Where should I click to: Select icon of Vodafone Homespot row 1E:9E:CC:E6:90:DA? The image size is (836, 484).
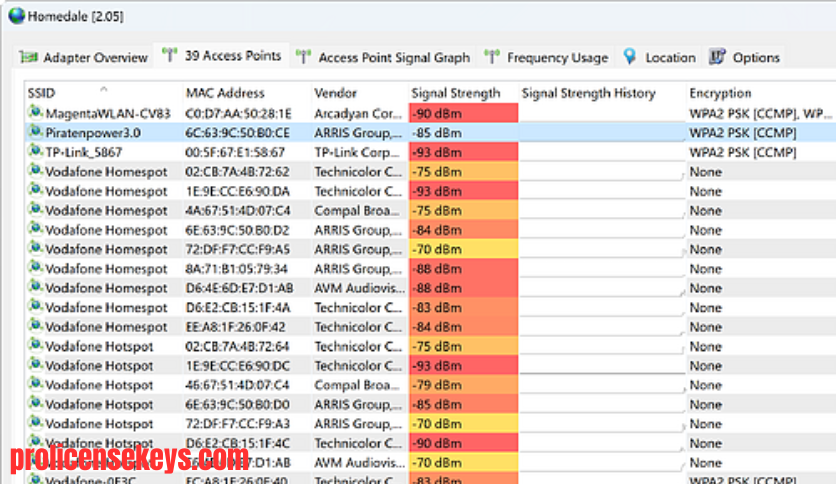pyautogui.click(x=35, y=190)
